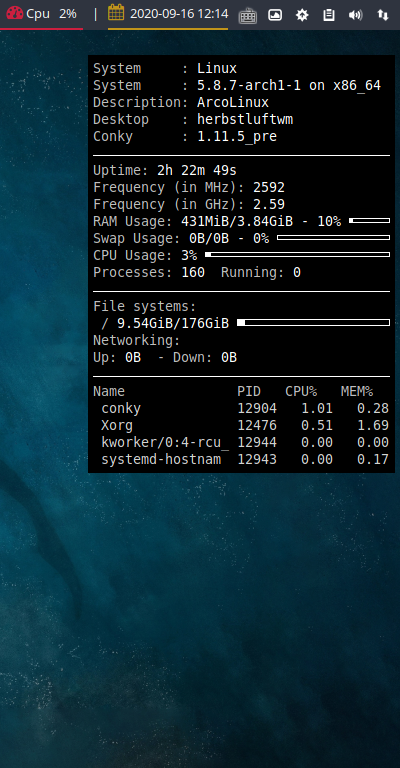Viewport: 400px width, 768px height.
Task: Click the CPU Usage progress bar
Action: pos(297,255)
